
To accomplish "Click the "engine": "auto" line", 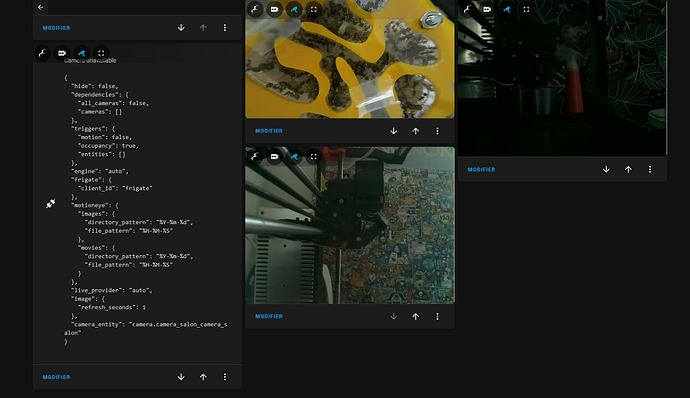I will click(x=100, y=171).
